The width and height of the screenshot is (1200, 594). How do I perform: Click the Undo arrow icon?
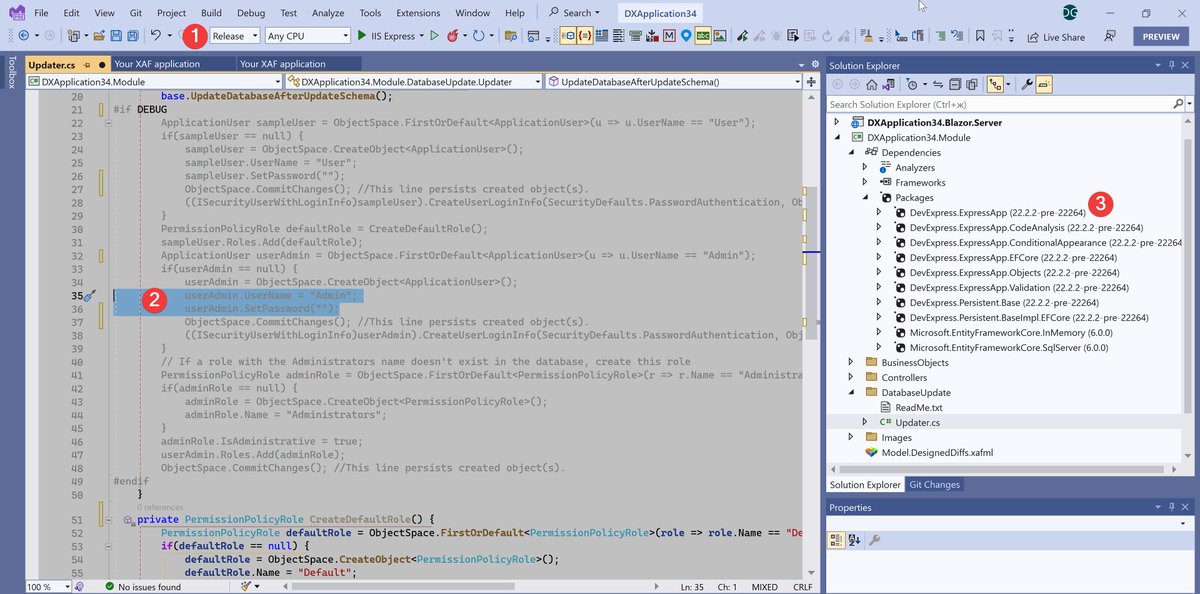[156, 36]
